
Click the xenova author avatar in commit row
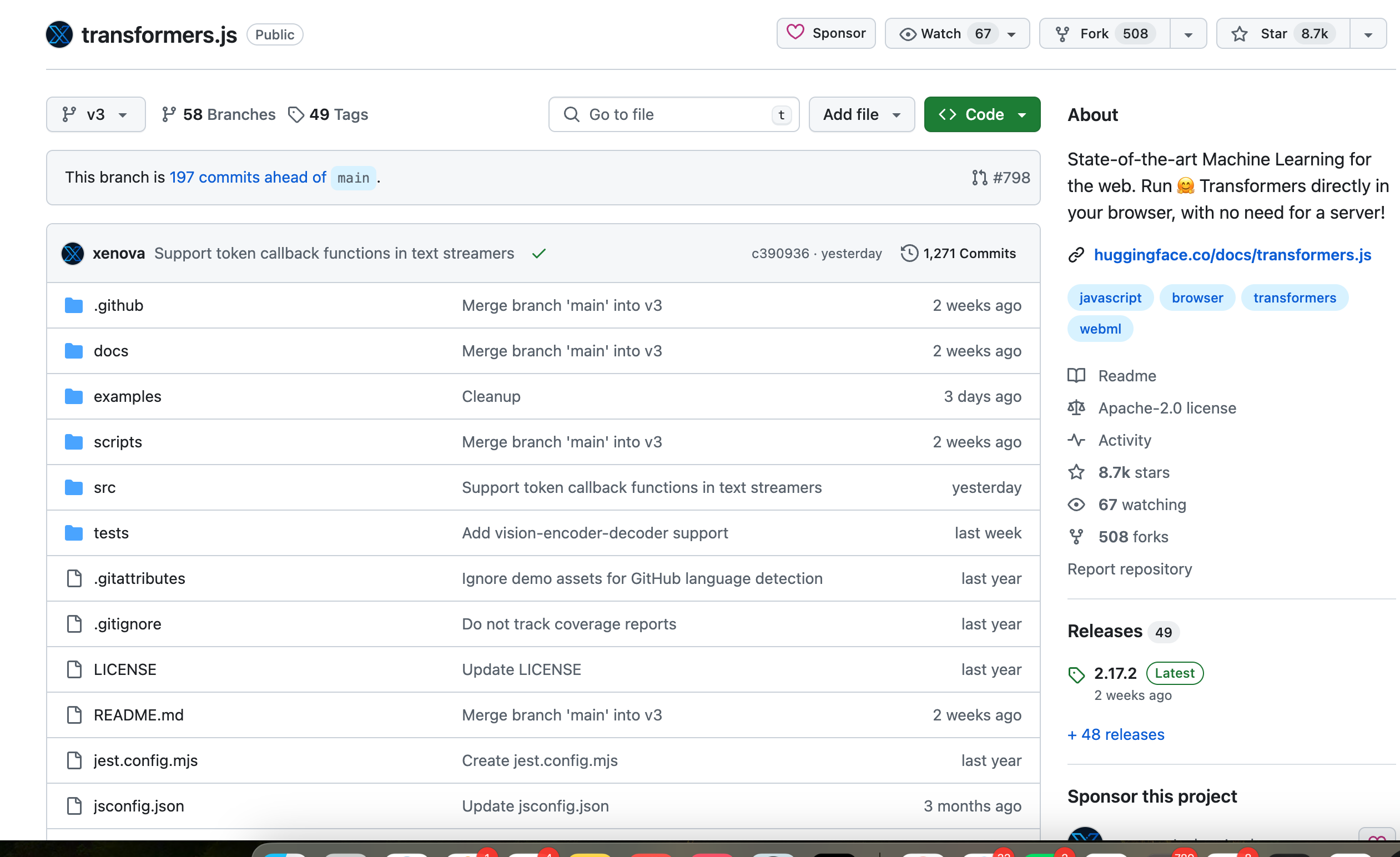pos(73,254)
